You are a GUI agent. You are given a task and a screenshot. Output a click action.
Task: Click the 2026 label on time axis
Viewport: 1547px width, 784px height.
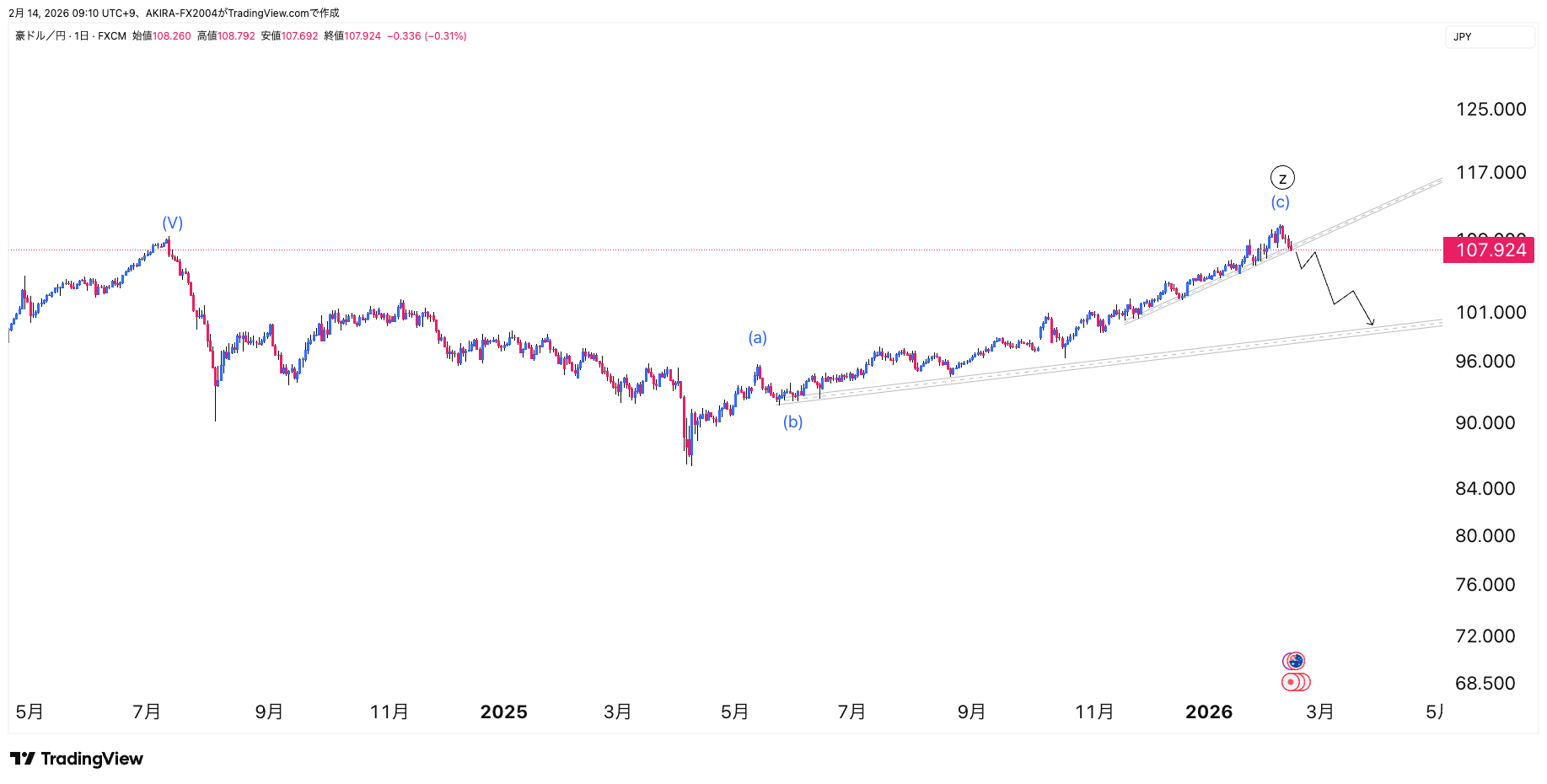pyautogui.click(x=1209, y=712)
